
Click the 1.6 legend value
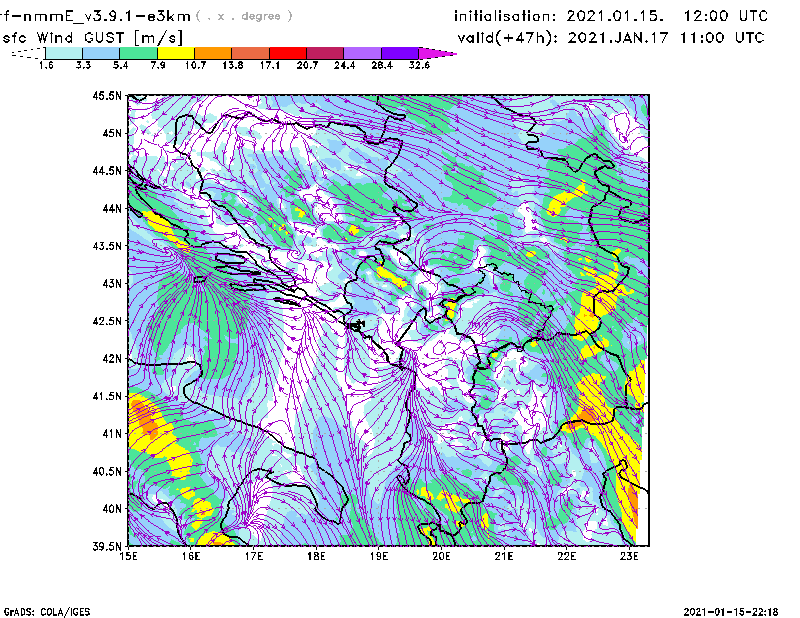[46, 65]
